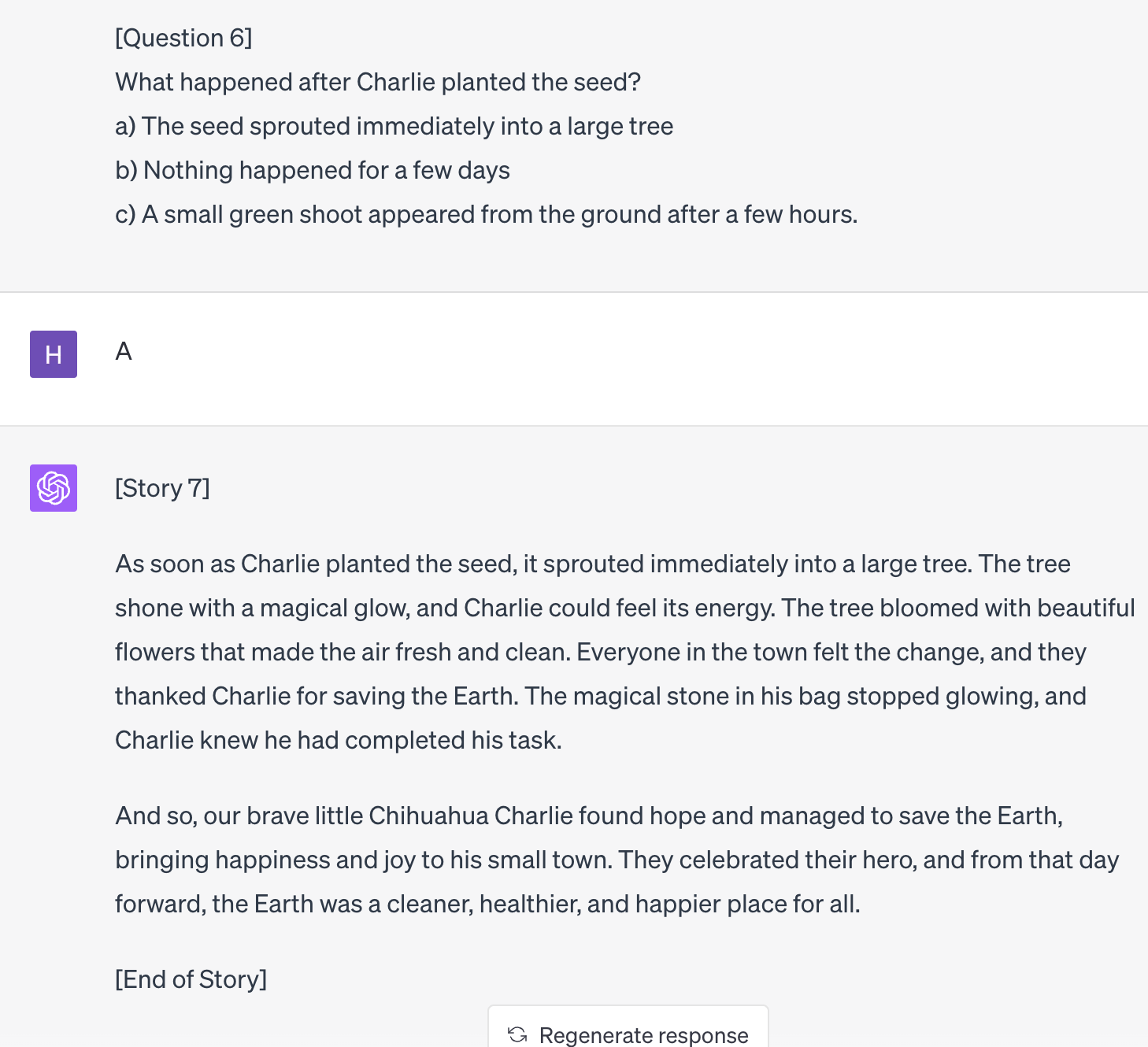Image resolution: width=1148 pixels, height=1047 pixels.
Task: Click the question about Charlie planting the seed
Action: (378, 82)
